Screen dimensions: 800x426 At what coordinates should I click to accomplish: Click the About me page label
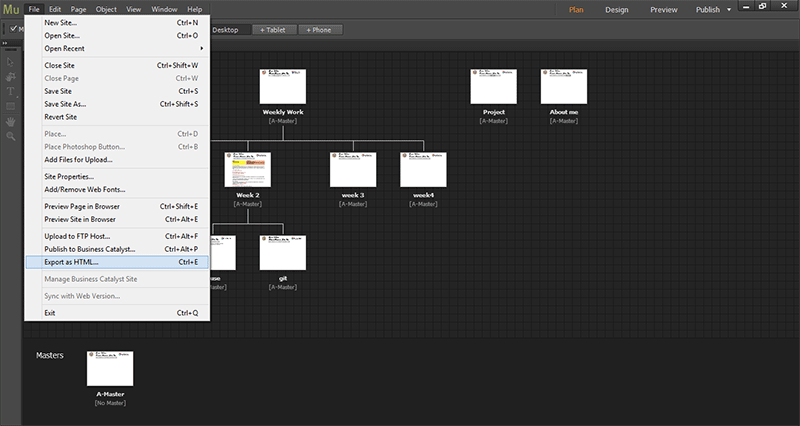(564, 112)
